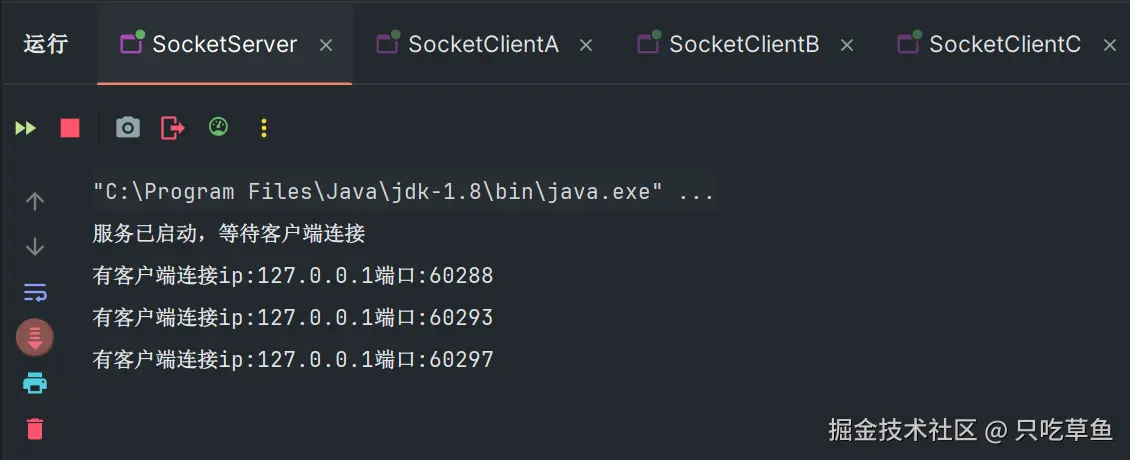Clear console with the trash icon
Viewport: 1130px width, 460px height.
(35, 429)
